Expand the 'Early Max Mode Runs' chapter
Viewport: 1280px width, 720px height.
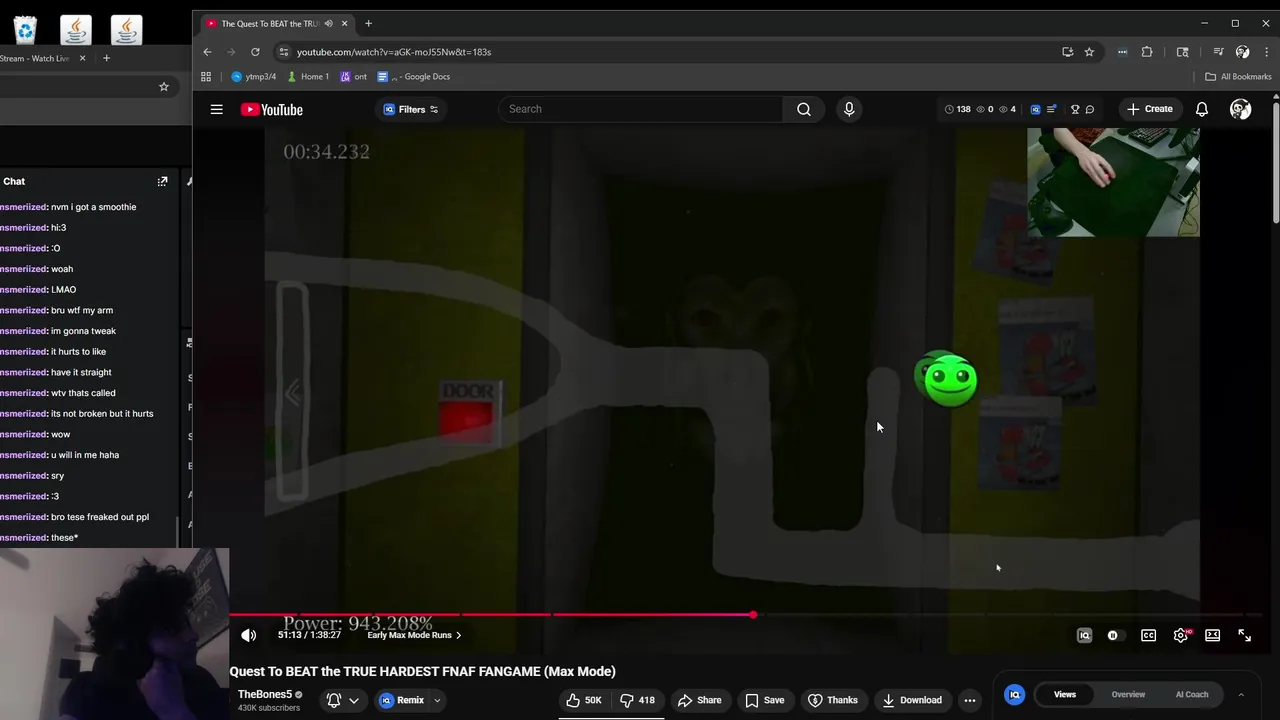tap(414, 635)
